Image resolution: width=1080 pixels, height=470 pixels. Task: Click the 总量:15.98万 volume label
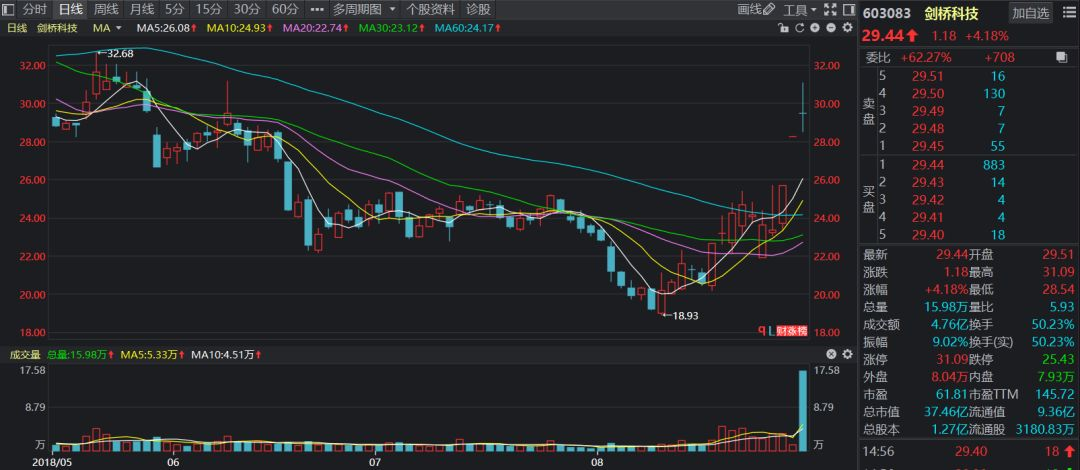(81, 355)
